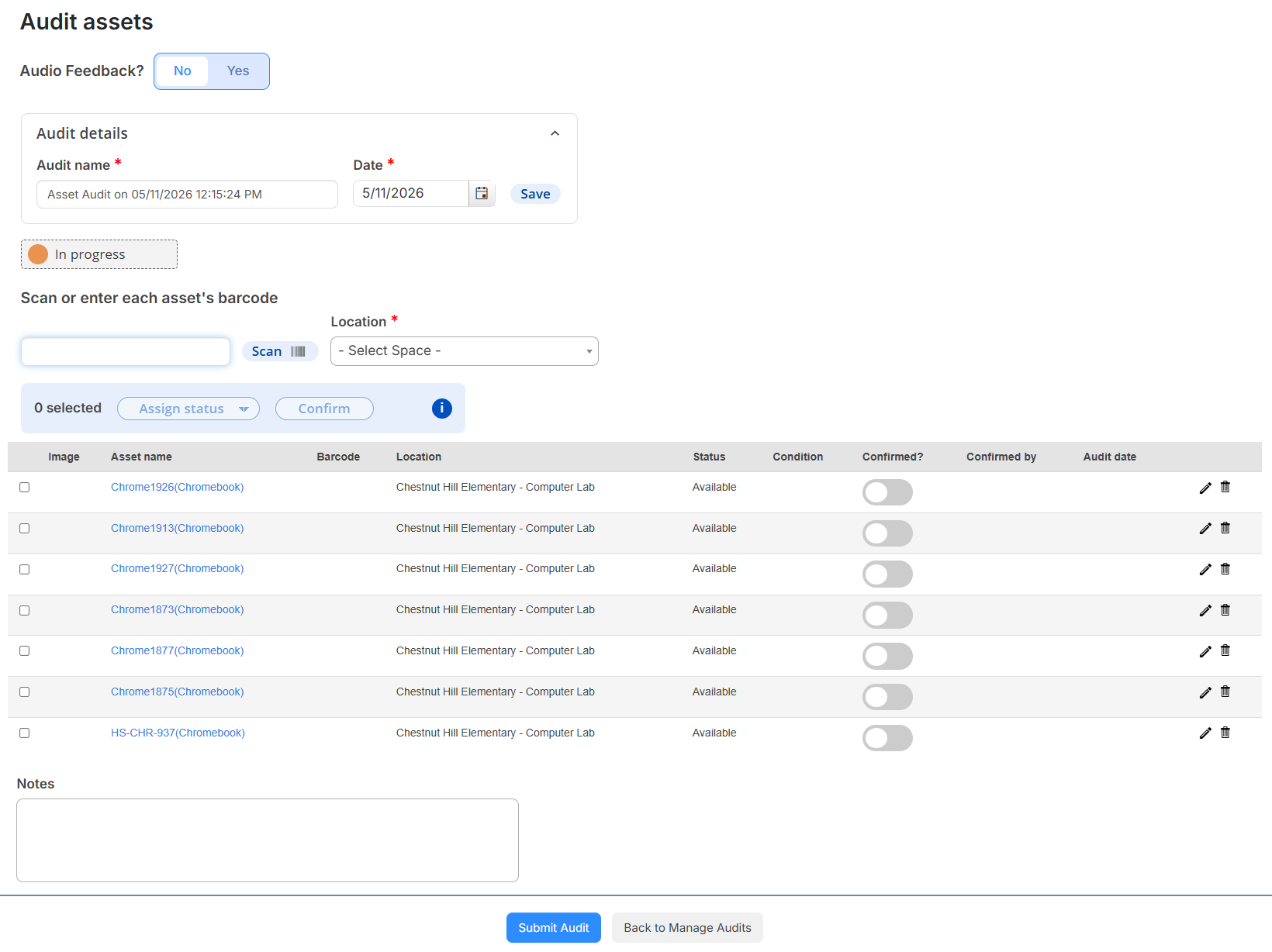Toggle Confirmed switch for Chrome1873
The width and height of the screenshot is (1272, 952).
click(887, 616)
